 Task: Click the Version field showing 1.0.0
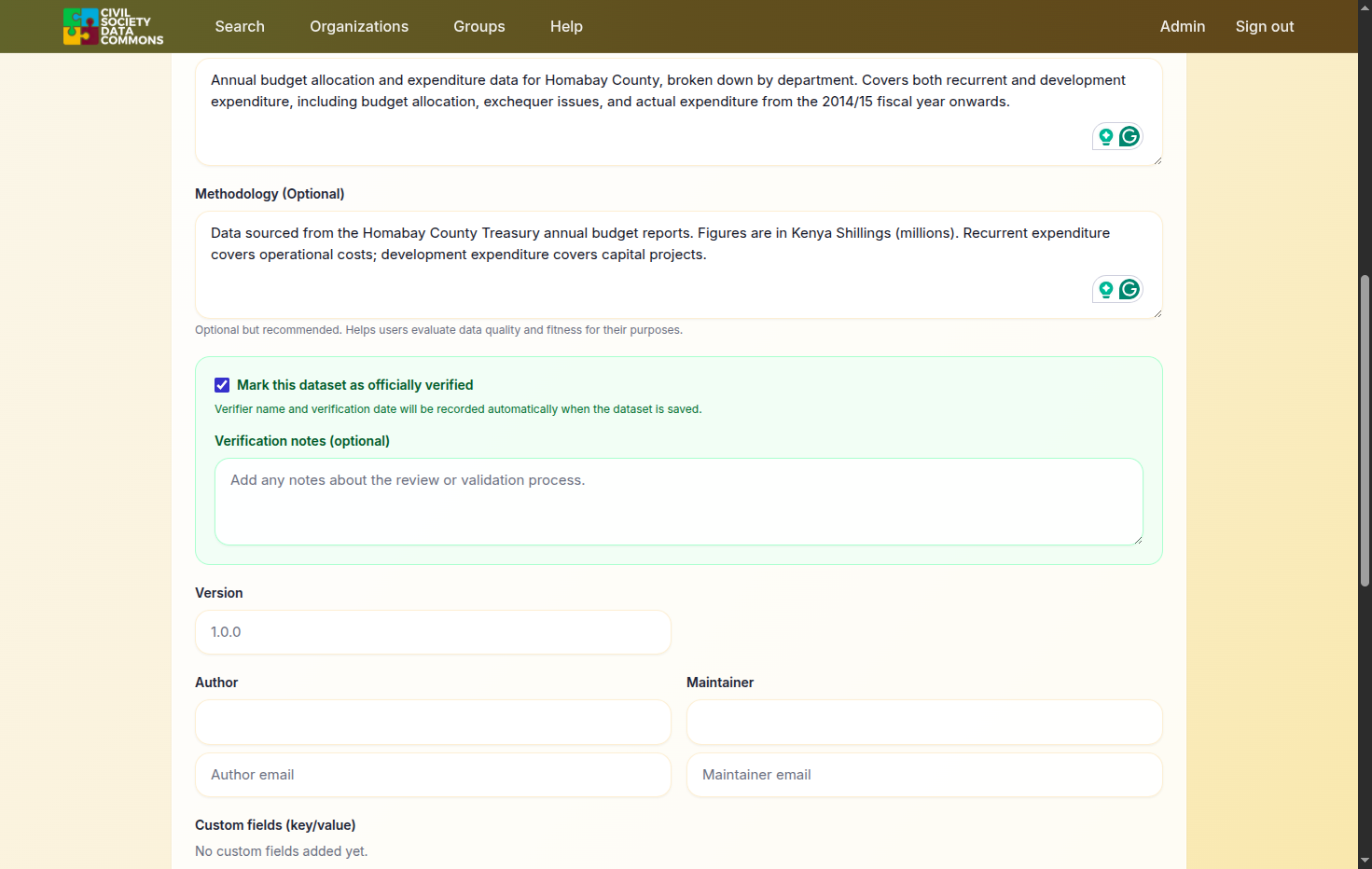(x=433, y=632)
